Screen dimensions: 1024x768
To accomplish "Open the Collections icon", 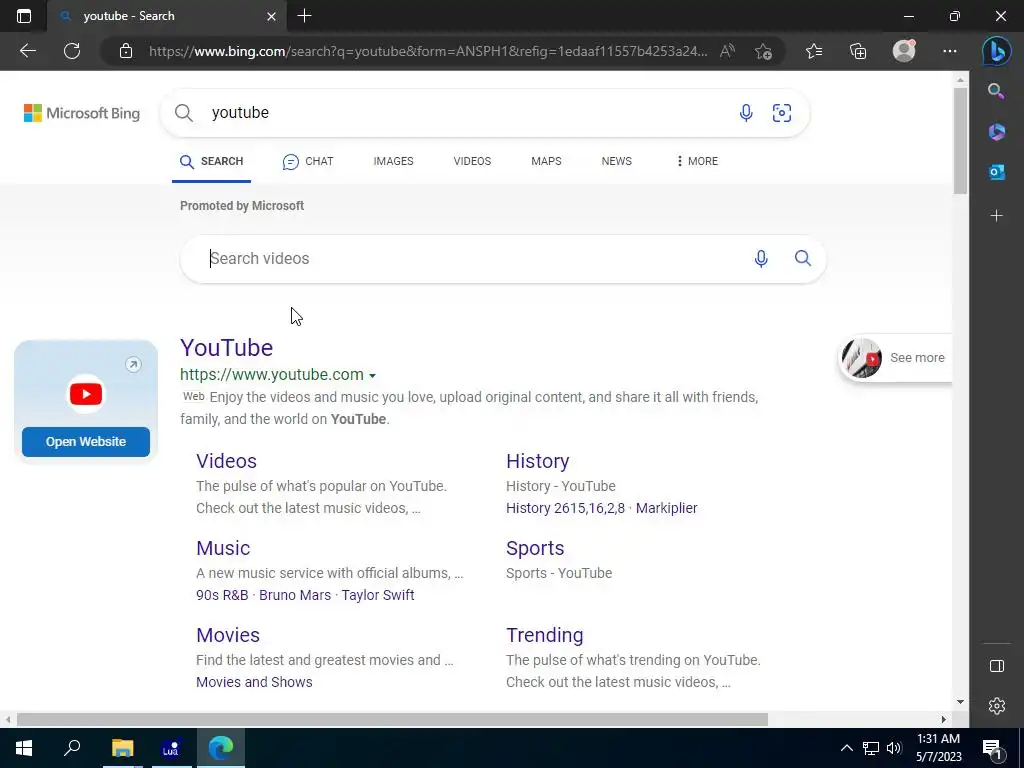I will (858, 51).
